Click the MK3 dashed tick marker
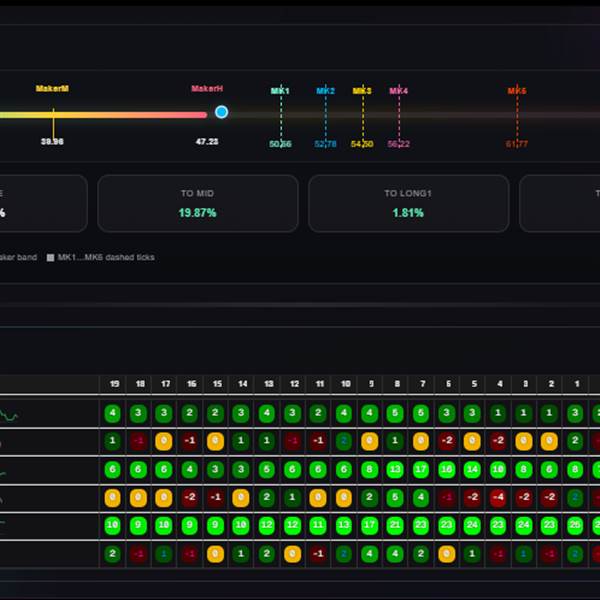The height and width of the screenshot is (600, 600). (363, 115)
